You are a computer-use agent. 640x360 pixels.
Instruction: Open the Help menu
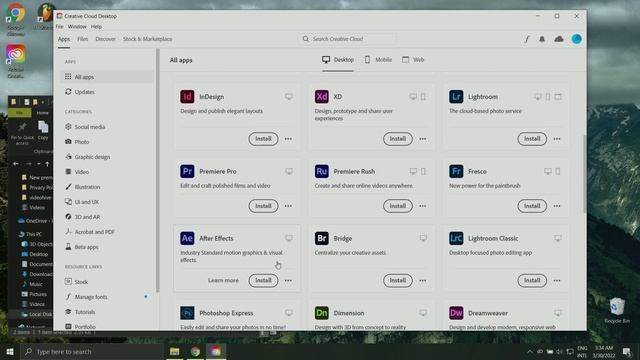pos(96,27)
